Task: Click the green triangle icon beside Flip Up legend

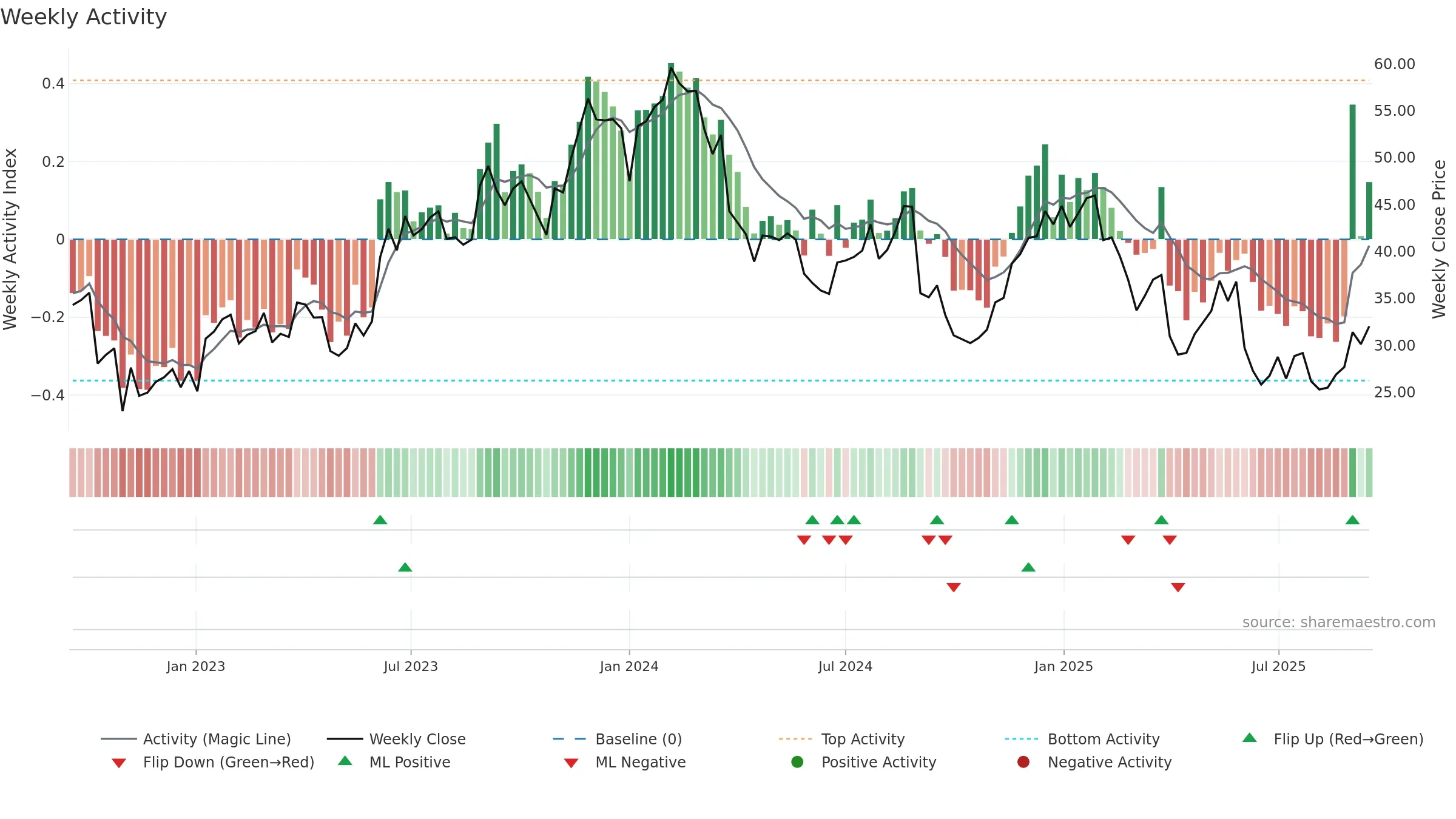Action: pos(1250,738)
